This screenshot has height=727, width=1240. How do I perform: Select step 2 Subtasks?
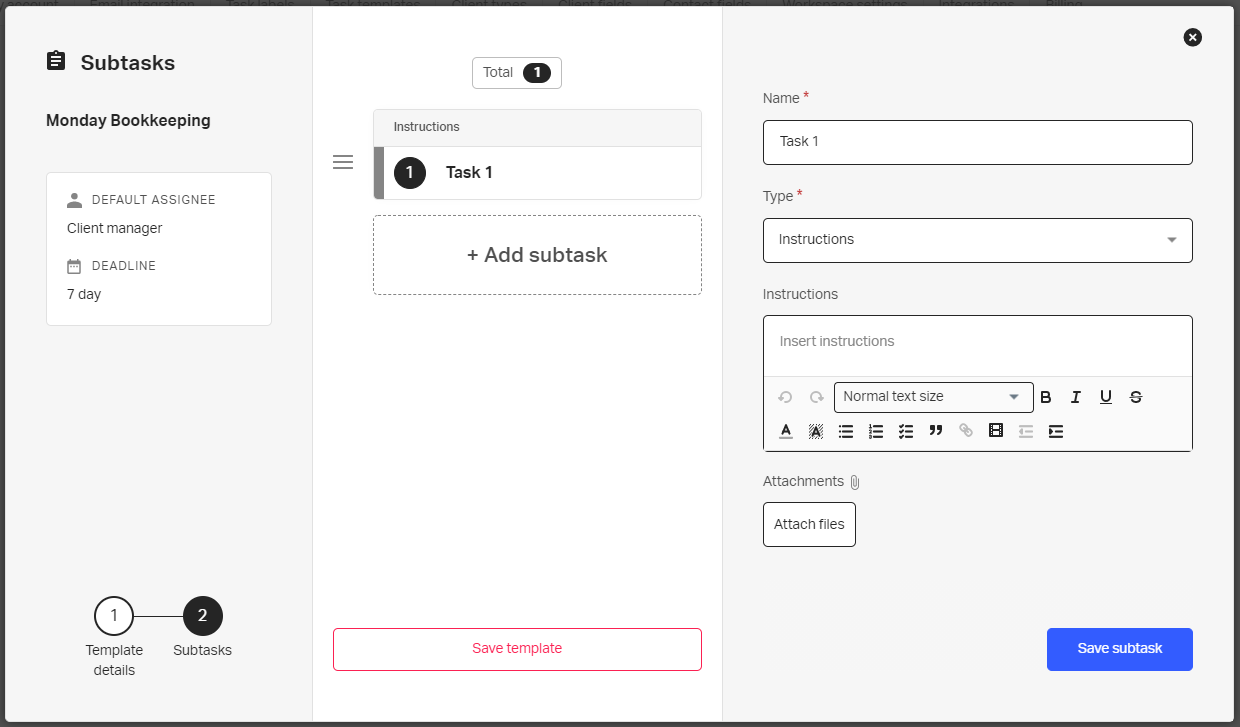point(203,616)
